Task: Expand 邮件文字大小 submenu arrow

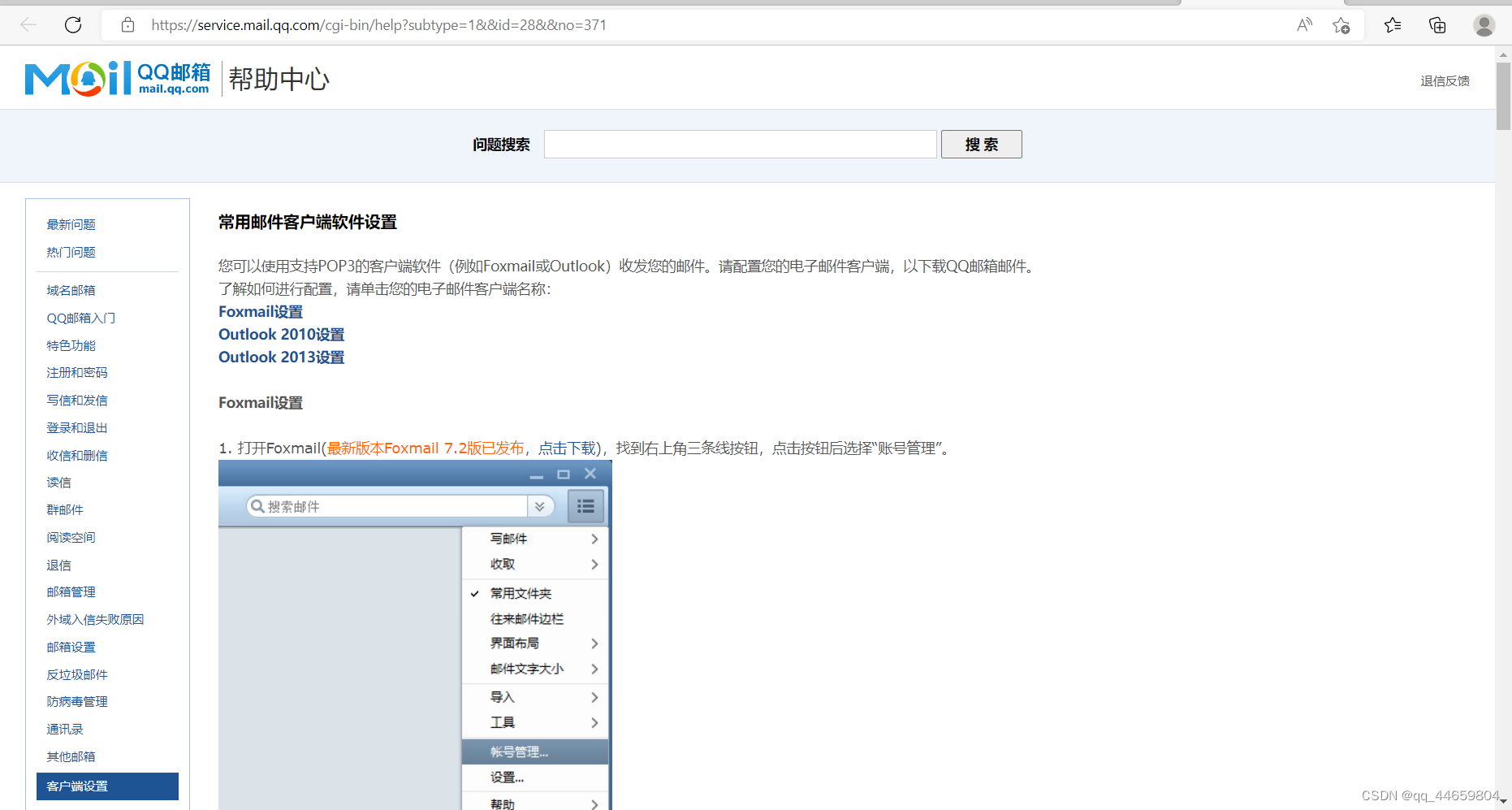Action: pyautogui.click(x=594, y=669)
